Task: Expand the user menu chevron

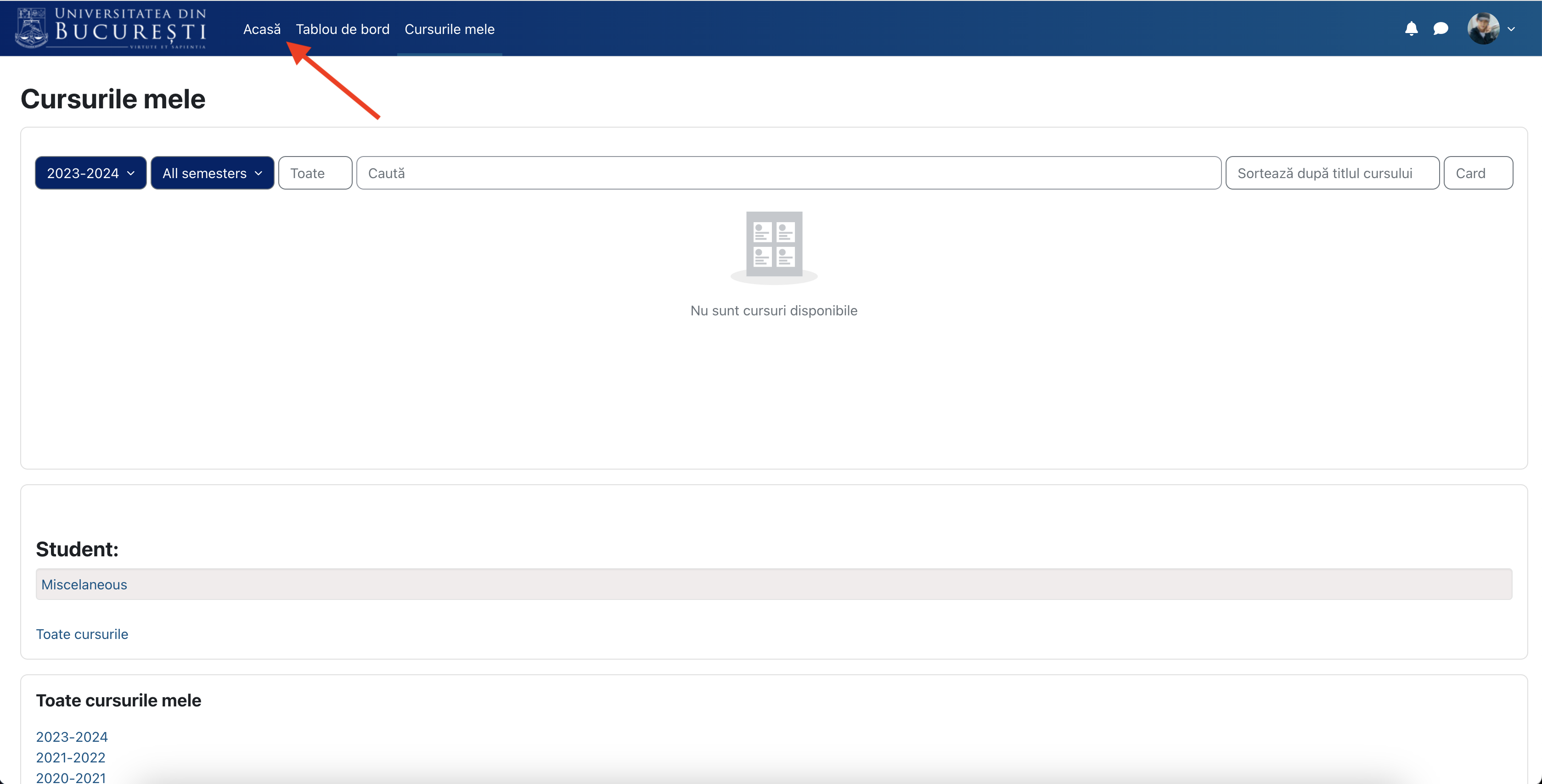Action: [1511, 29]
